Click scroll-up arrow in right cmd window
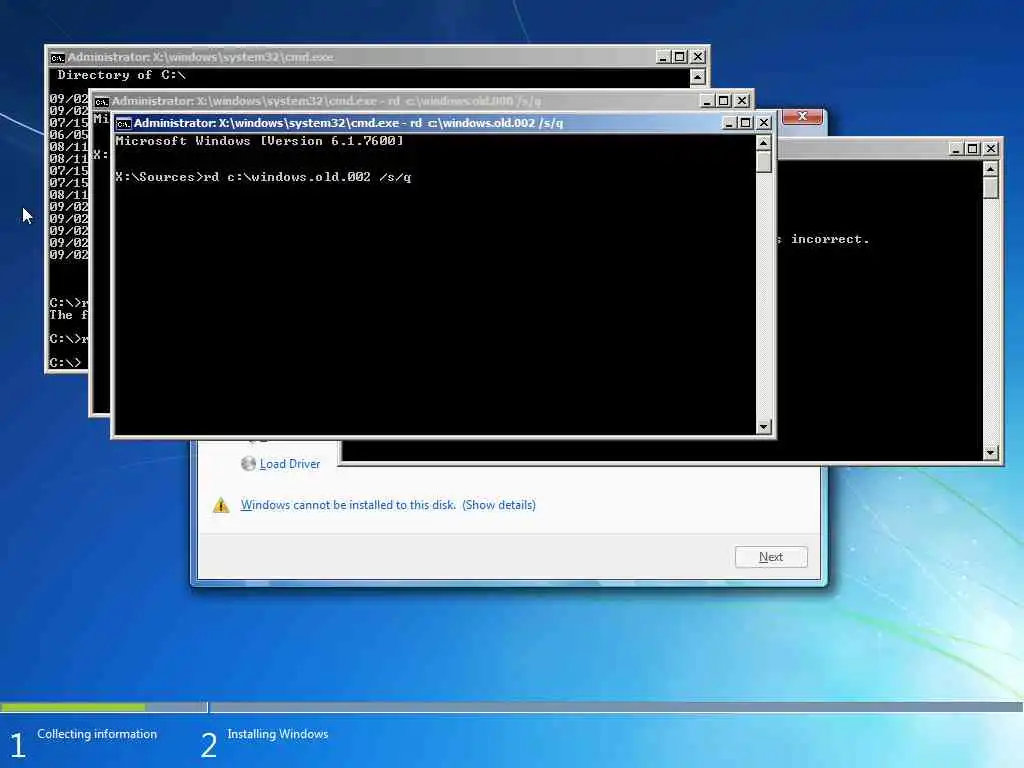This screenshot has width=1024, height=768. pyautogui.click(x=991, y=168)
